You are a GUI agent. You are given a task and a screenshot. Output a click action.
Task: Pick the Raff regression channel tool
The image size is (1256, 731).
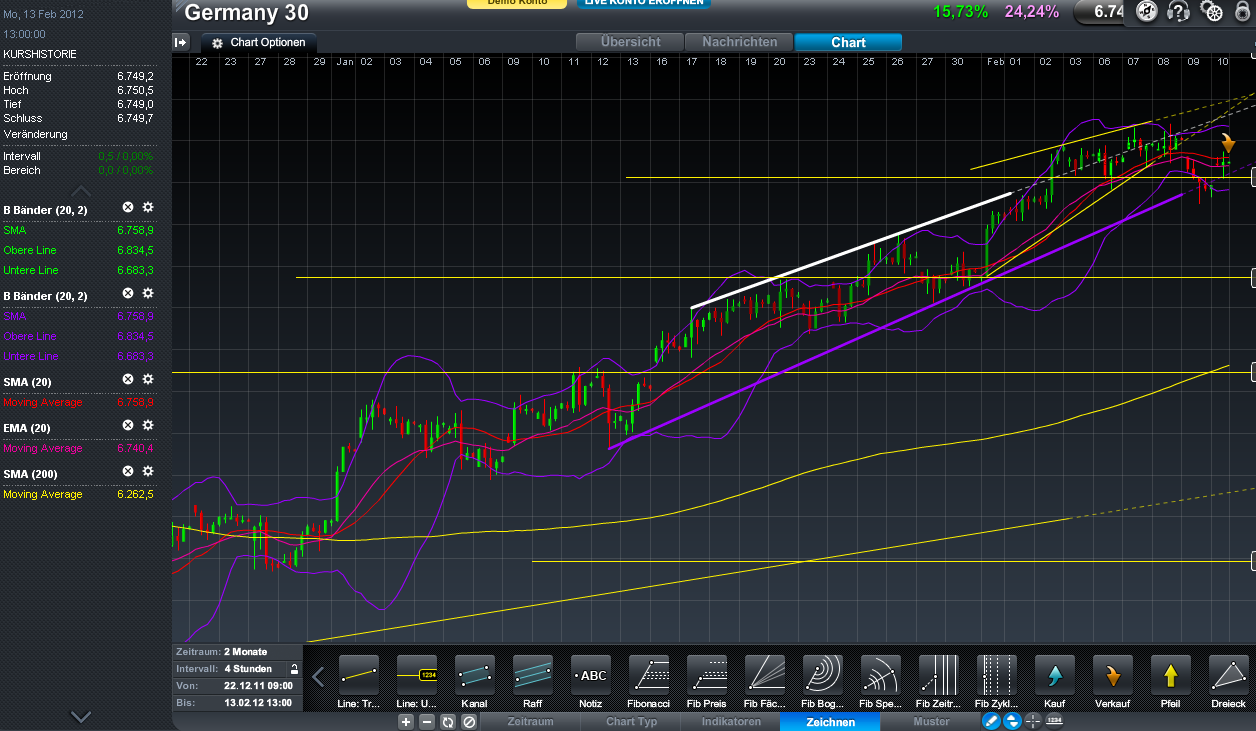point(533,675)
